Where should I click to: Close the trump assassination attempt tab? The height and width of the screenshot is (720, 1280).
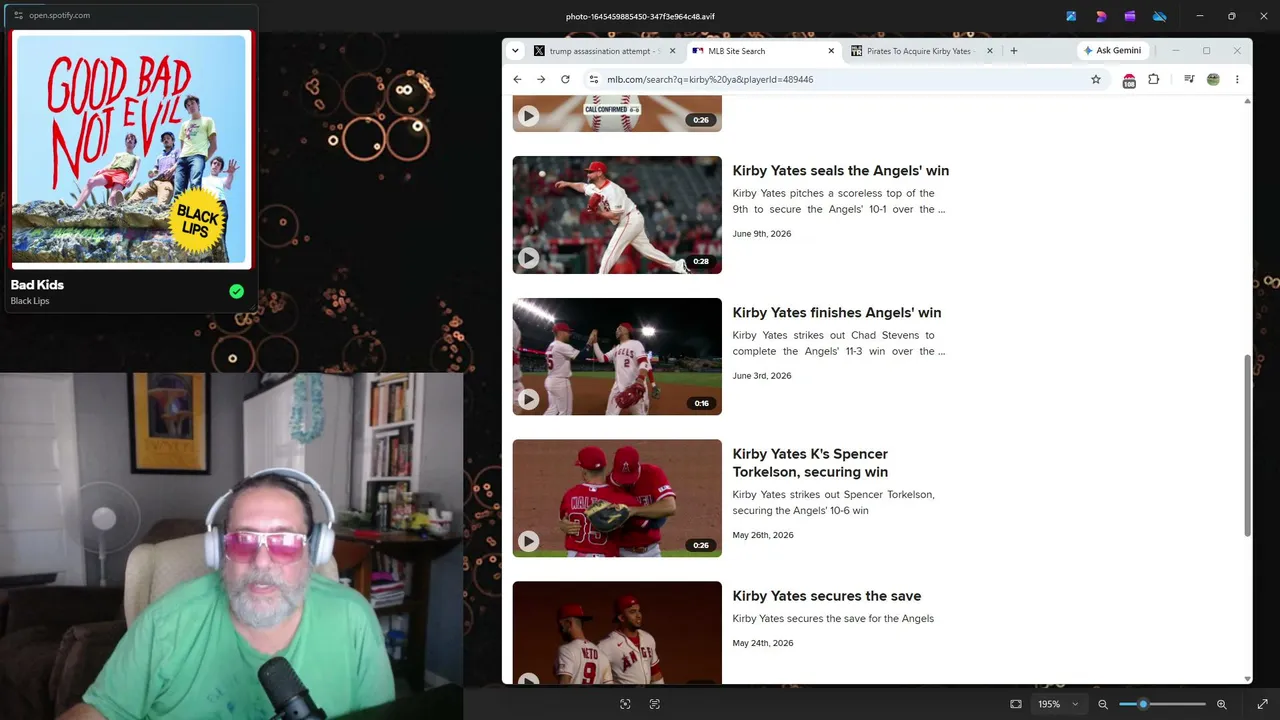tap(672, 51)
